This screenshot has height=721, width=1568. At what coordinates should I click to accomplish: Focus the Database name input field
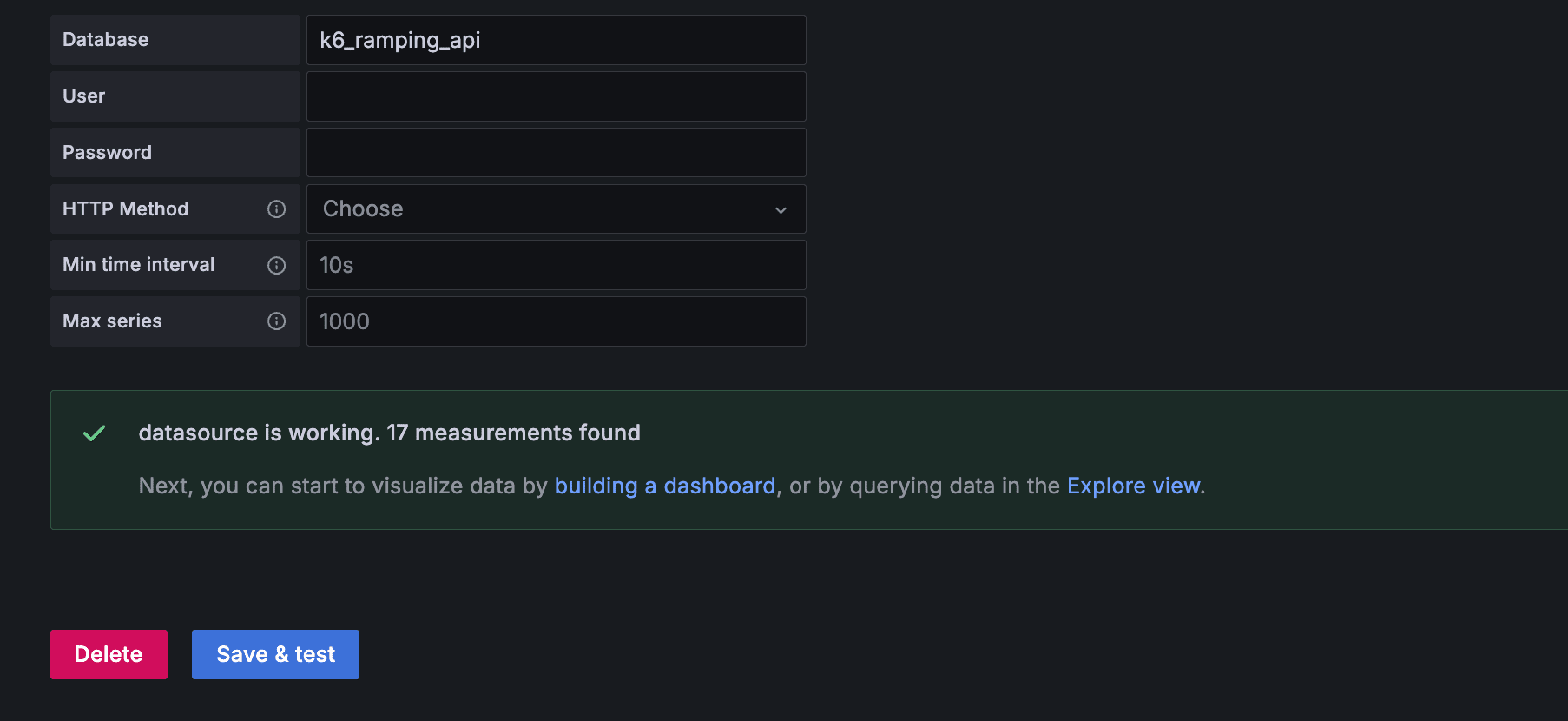(x=556, y=40)
